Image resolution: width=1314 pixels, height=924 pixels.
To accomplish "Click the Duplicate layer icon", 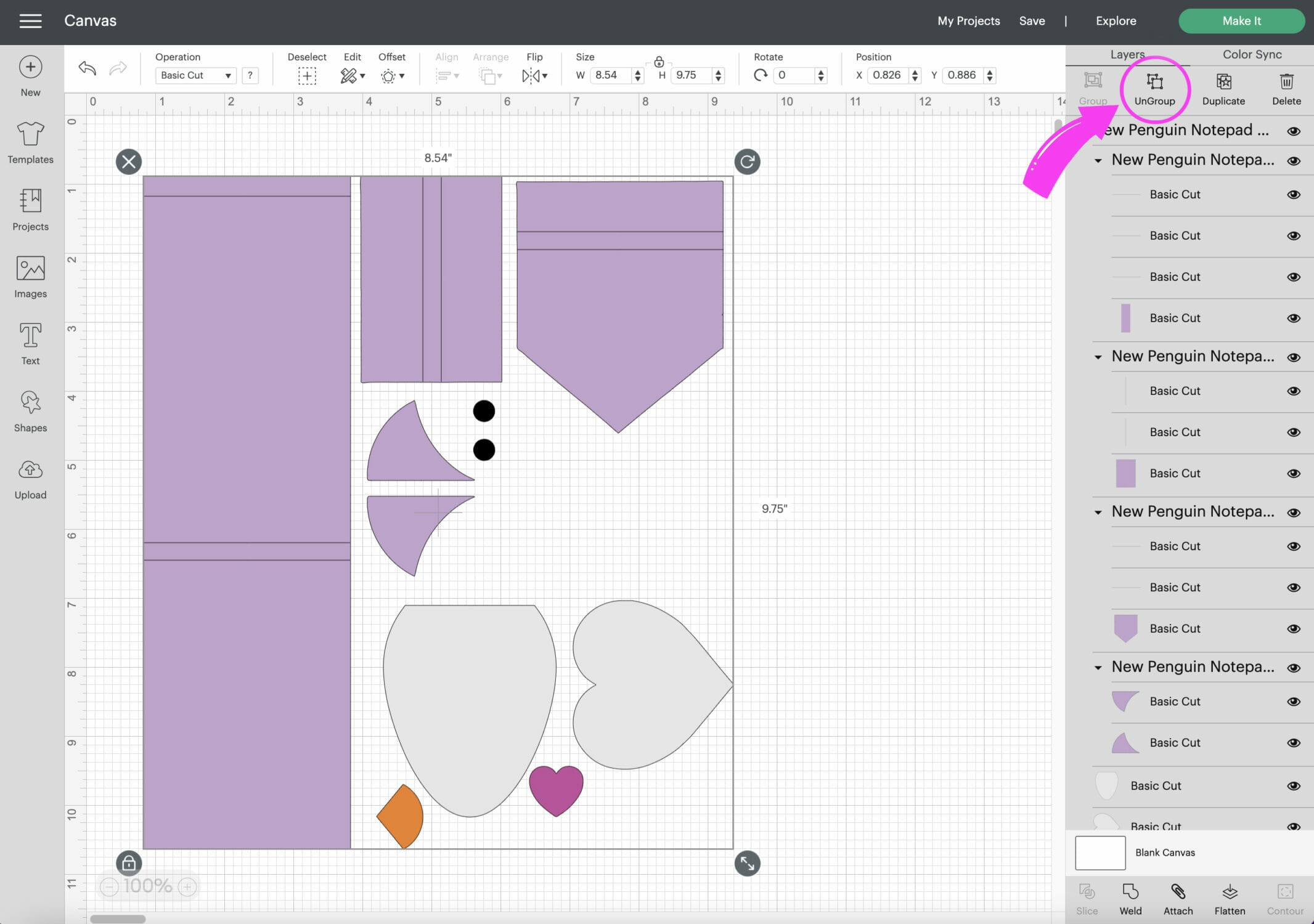I will coord(1223,83).
